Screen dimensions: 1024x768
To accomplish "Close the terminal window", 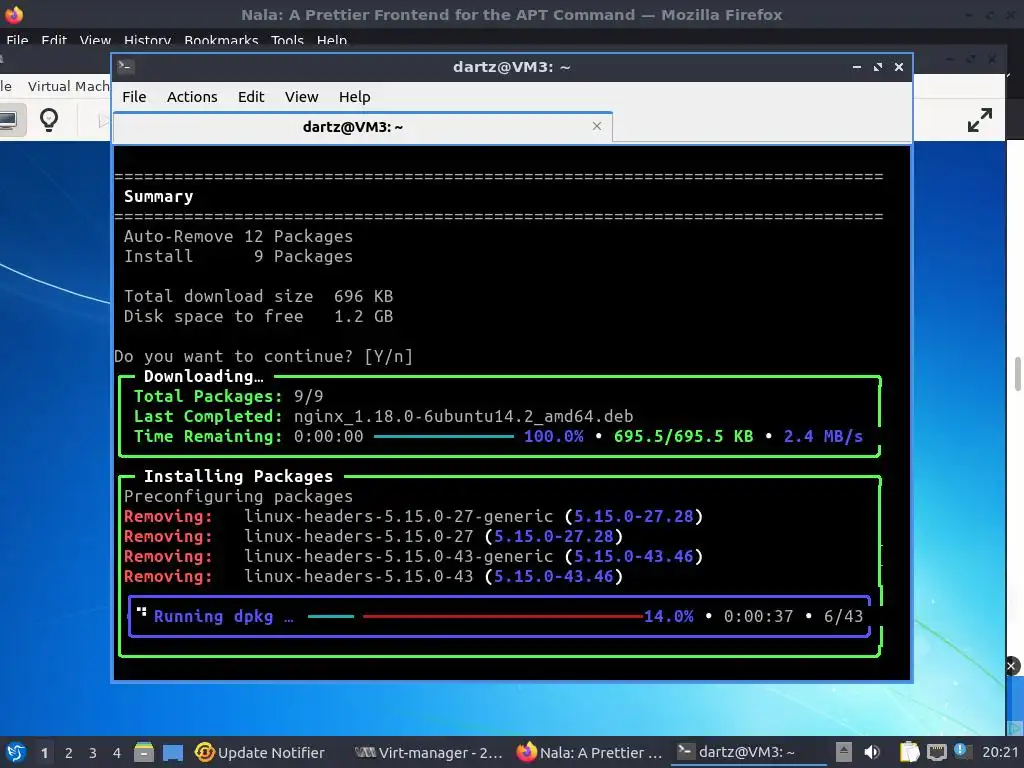I will click(x=899, y=67).
